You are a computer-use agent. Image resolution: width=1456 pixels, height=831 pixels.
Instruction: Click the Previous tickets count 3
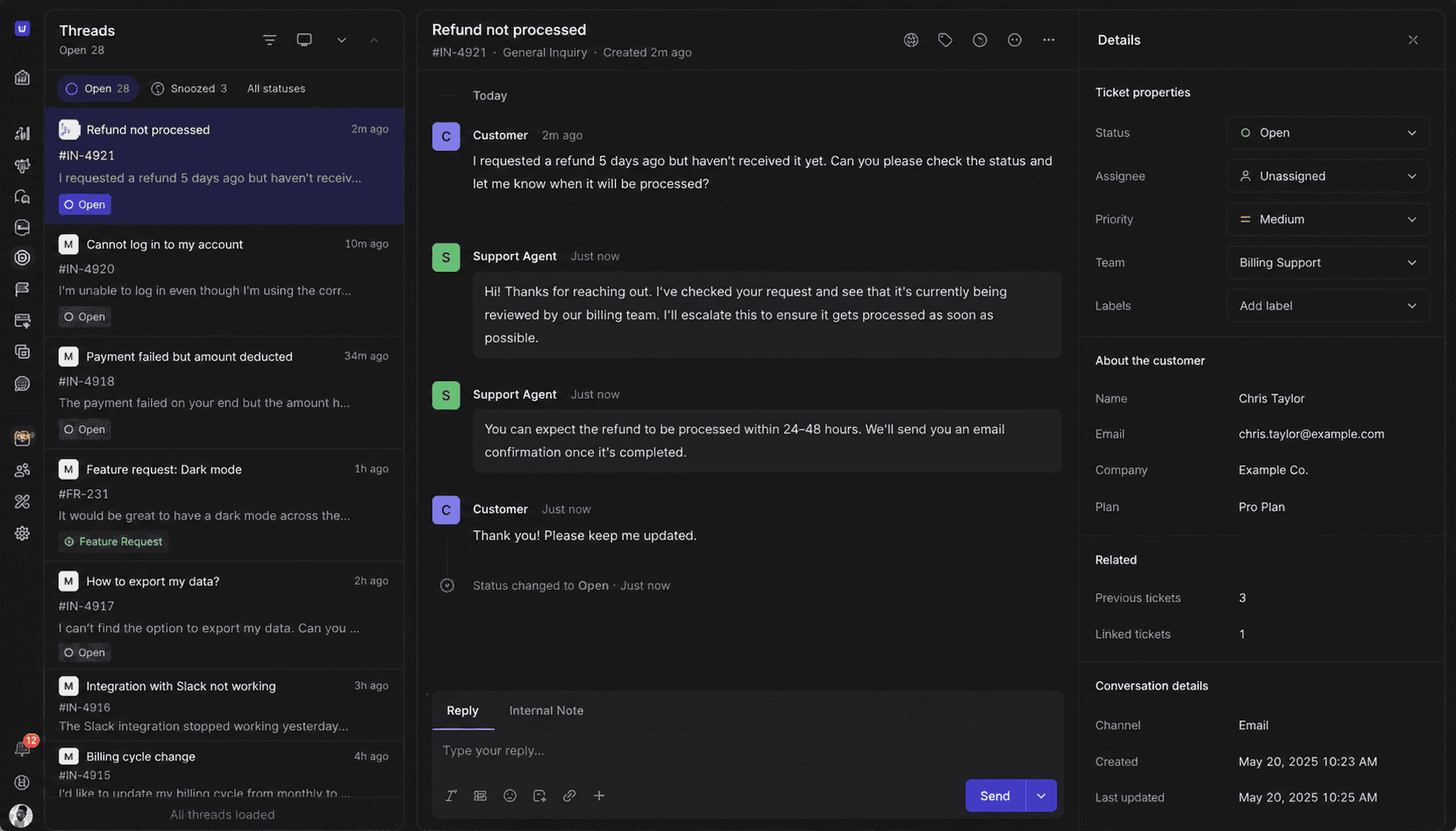tap(1242, 598)
